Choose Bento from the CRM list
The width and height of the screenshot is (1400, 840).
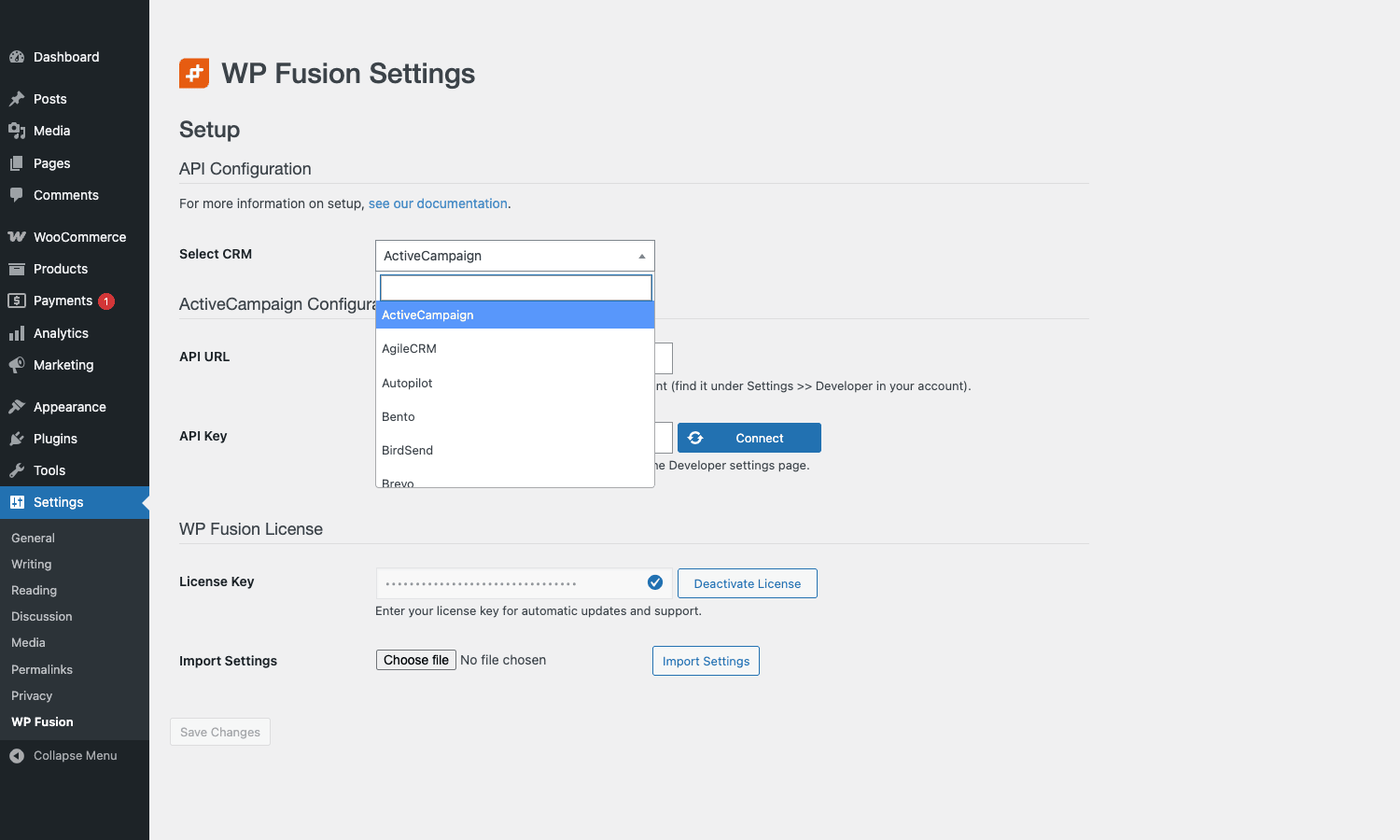pyautogui.click(x=515, y=417)
